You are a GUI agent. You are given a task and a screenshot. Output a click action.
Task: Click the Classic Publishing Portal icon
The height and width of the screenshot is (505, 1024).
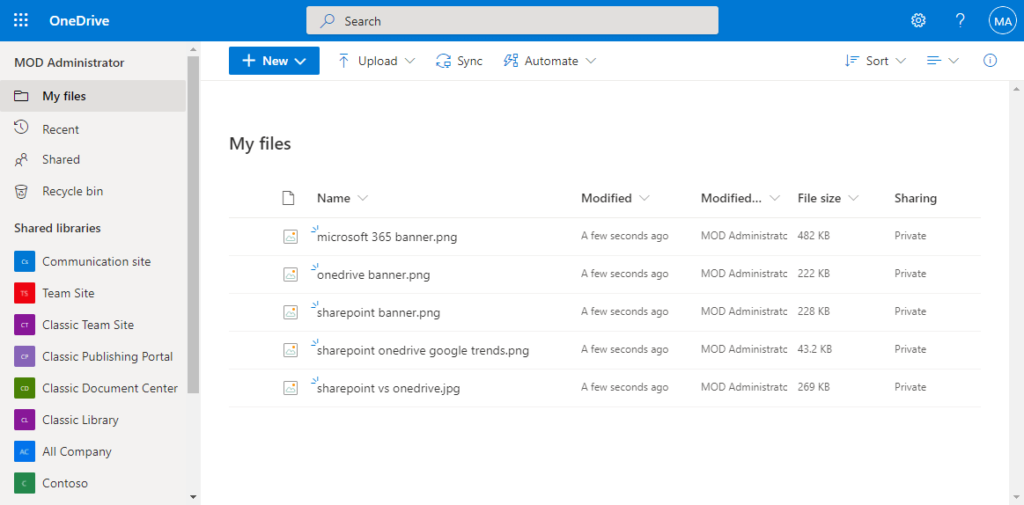click(x=24, y=357)
